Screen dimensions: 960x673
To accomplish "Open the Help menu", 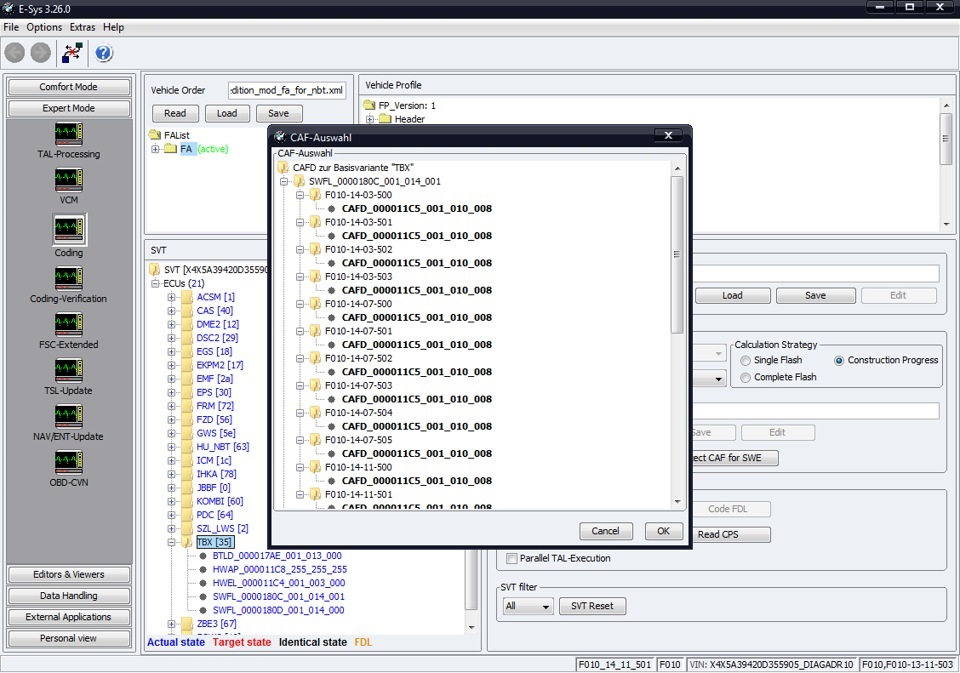I will tap(113, 27).
